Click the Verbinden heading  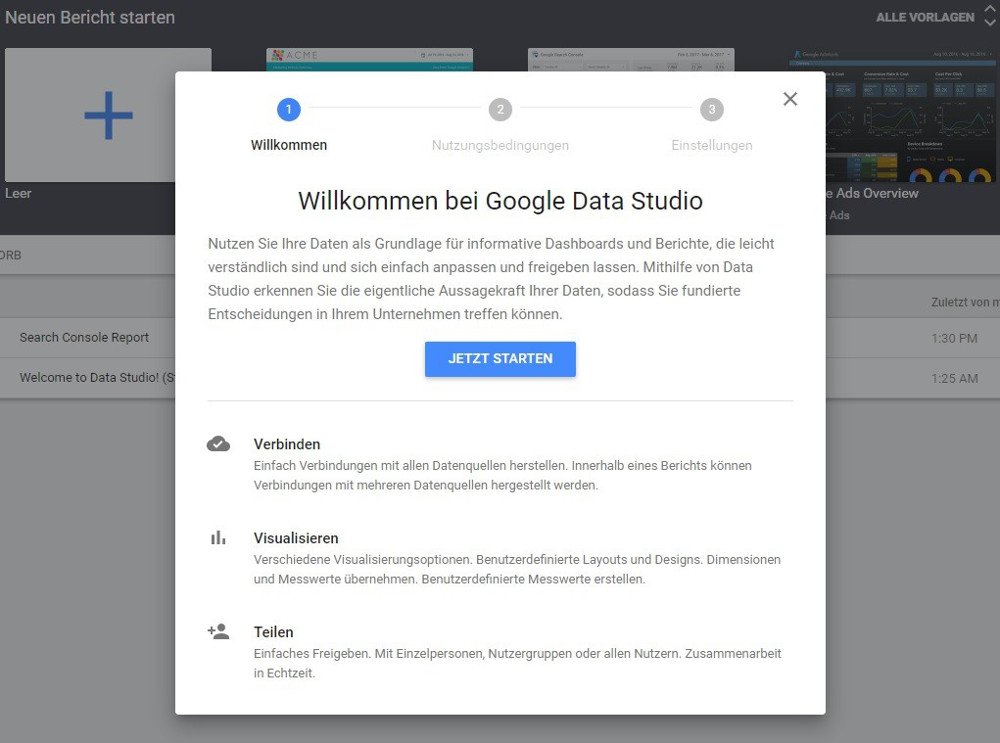pyautogui.click(x=287, y=445)
